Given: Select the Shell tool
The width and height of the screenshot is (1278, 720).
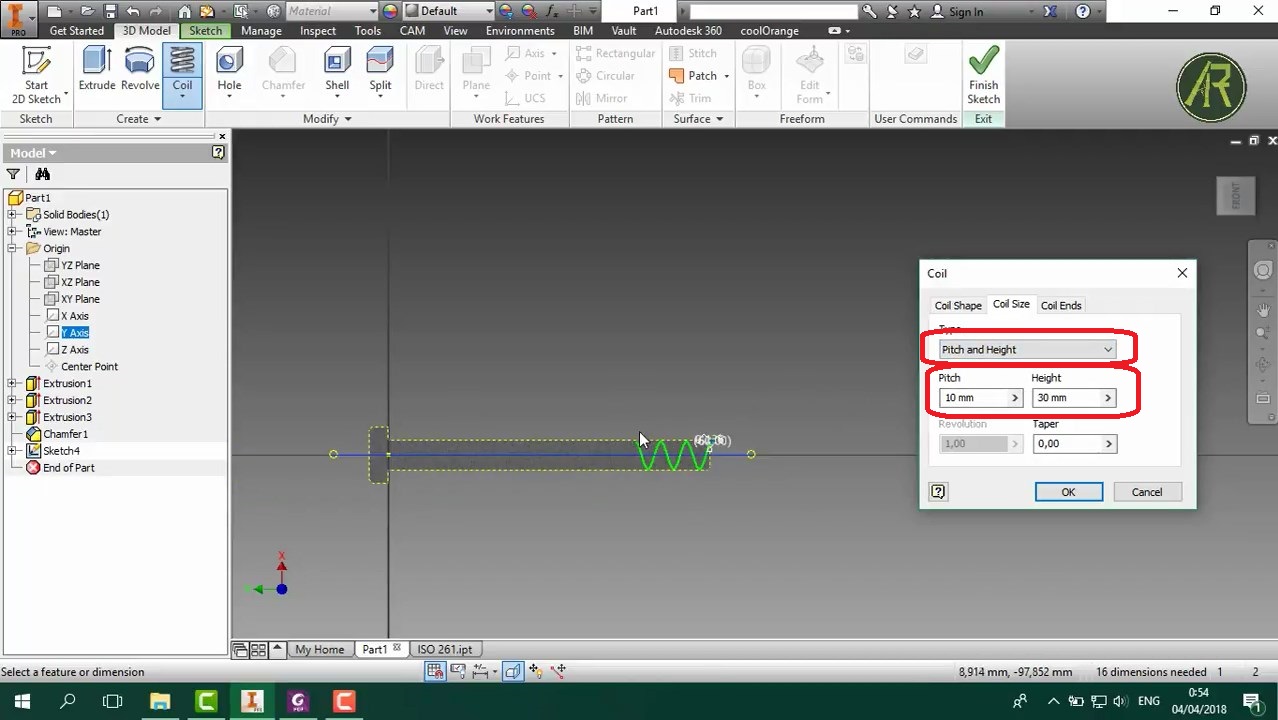Looking at the screenshot, I should [x=336, y=70].
